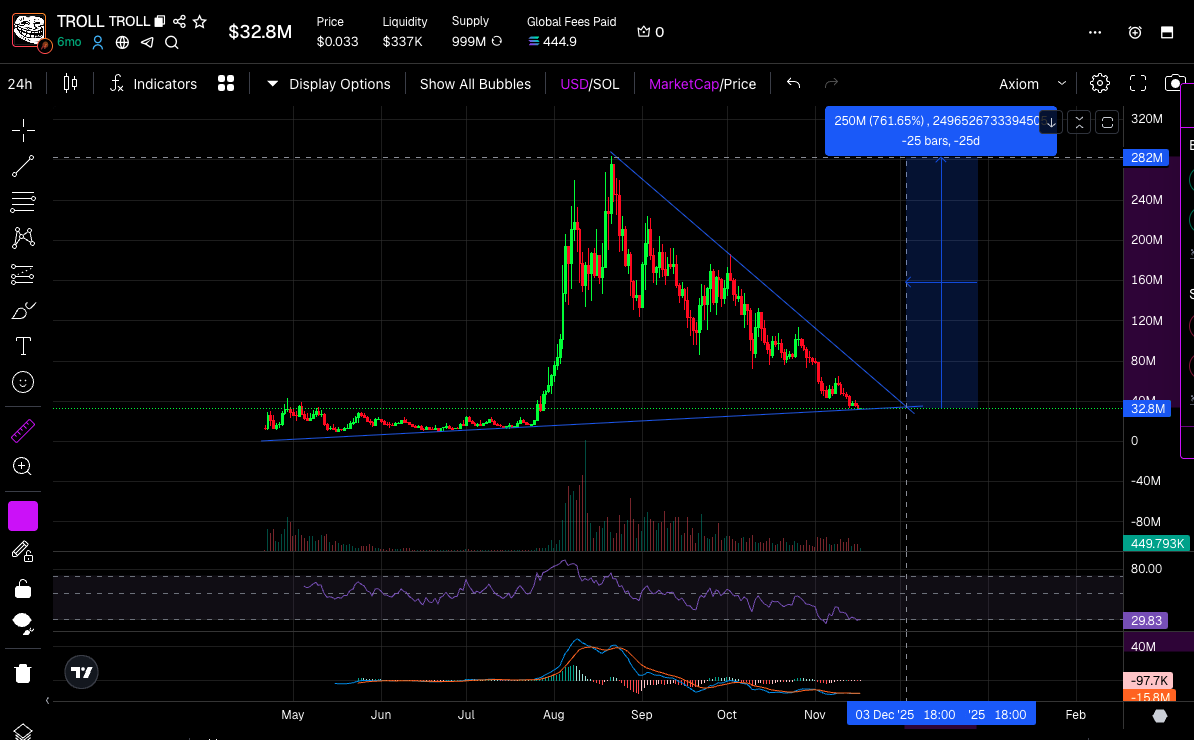The height and width of the screenshot is (740, 1194).
Task: Click the 449.793K volume label
Action: pyautogui.click(x=1157, y=544)
